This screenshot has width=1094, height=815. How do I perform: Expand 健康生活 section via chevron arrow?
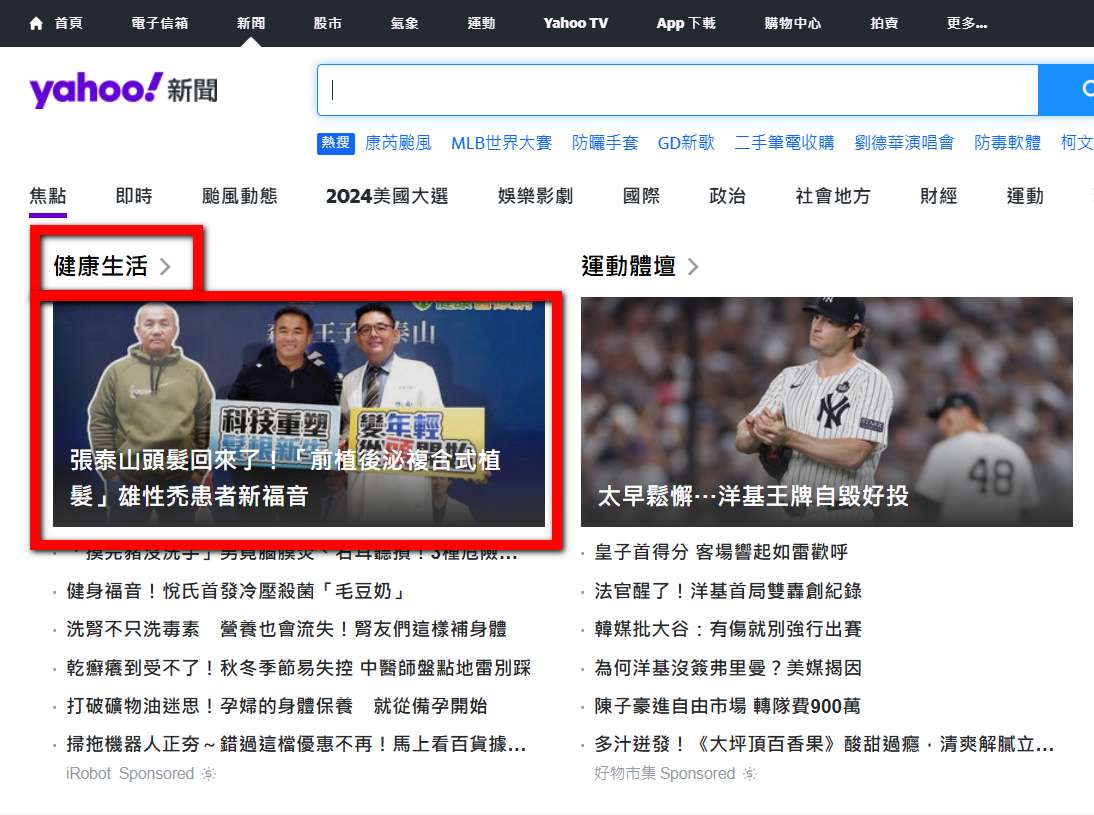pos(165,266)
